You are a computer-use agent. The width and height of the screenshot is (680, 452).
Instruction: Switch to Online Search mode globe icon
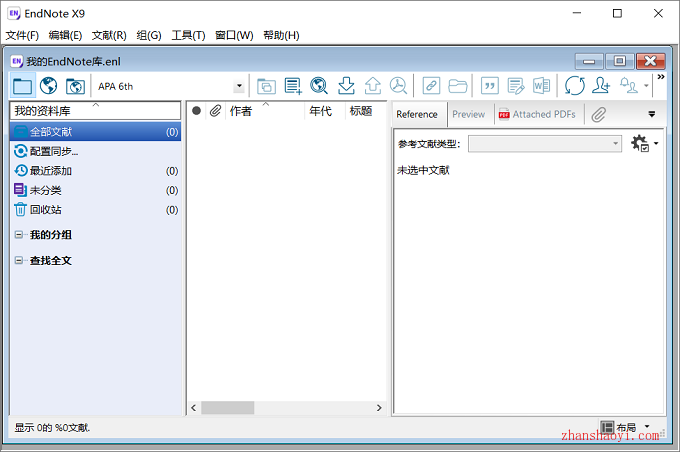[49, 86]
